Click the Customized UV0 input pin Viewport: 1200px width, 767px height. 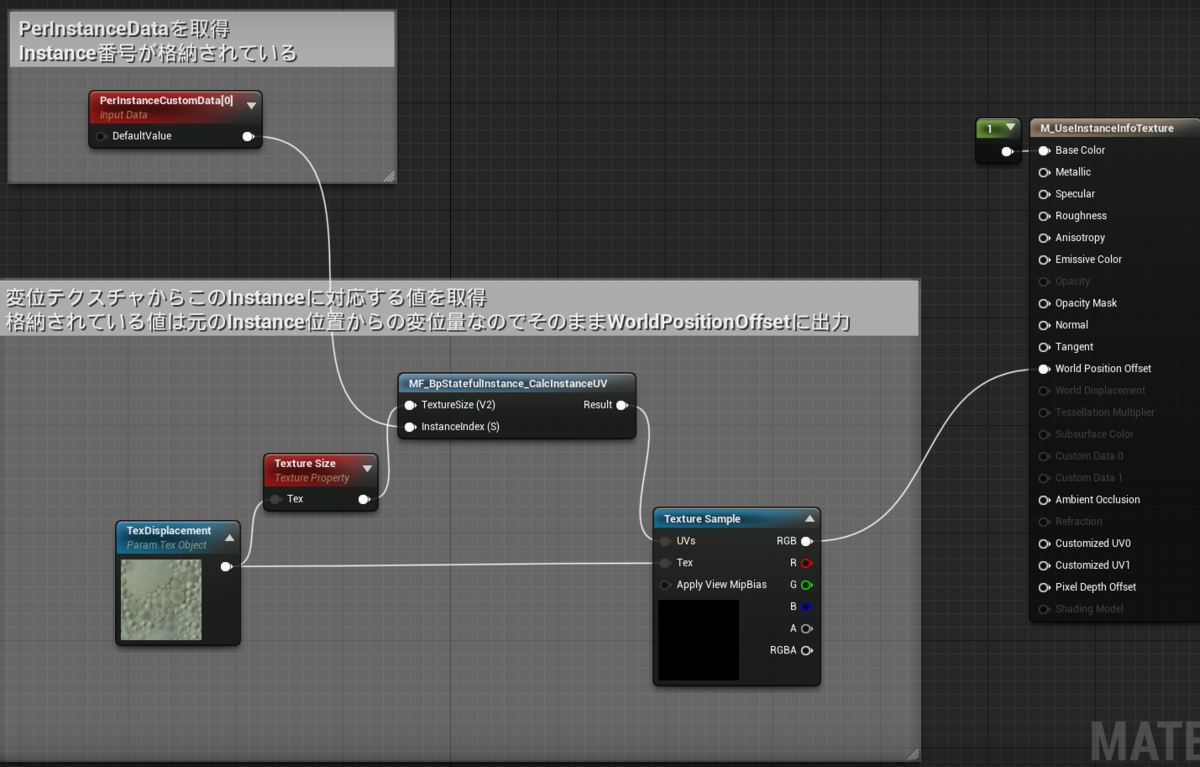click(x=1044, y=544)
